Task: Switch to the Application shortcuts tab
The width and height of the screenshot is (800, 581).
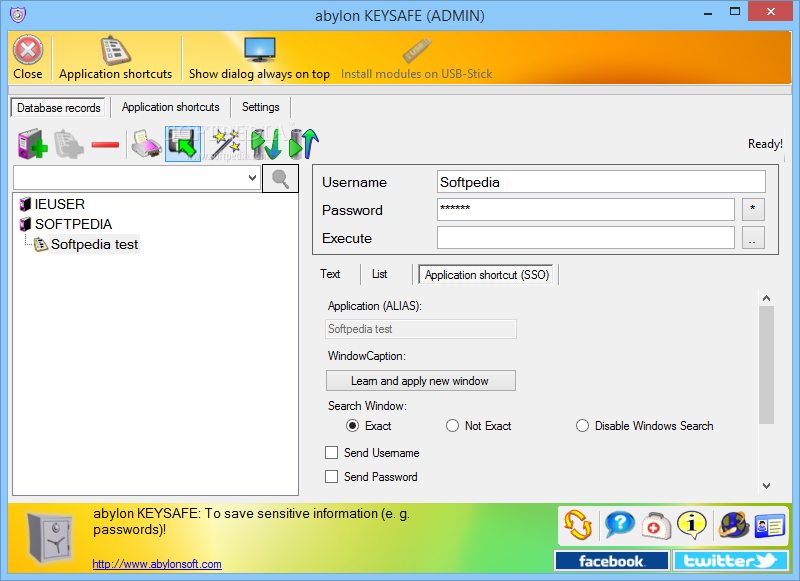Action: coord(170,107)
